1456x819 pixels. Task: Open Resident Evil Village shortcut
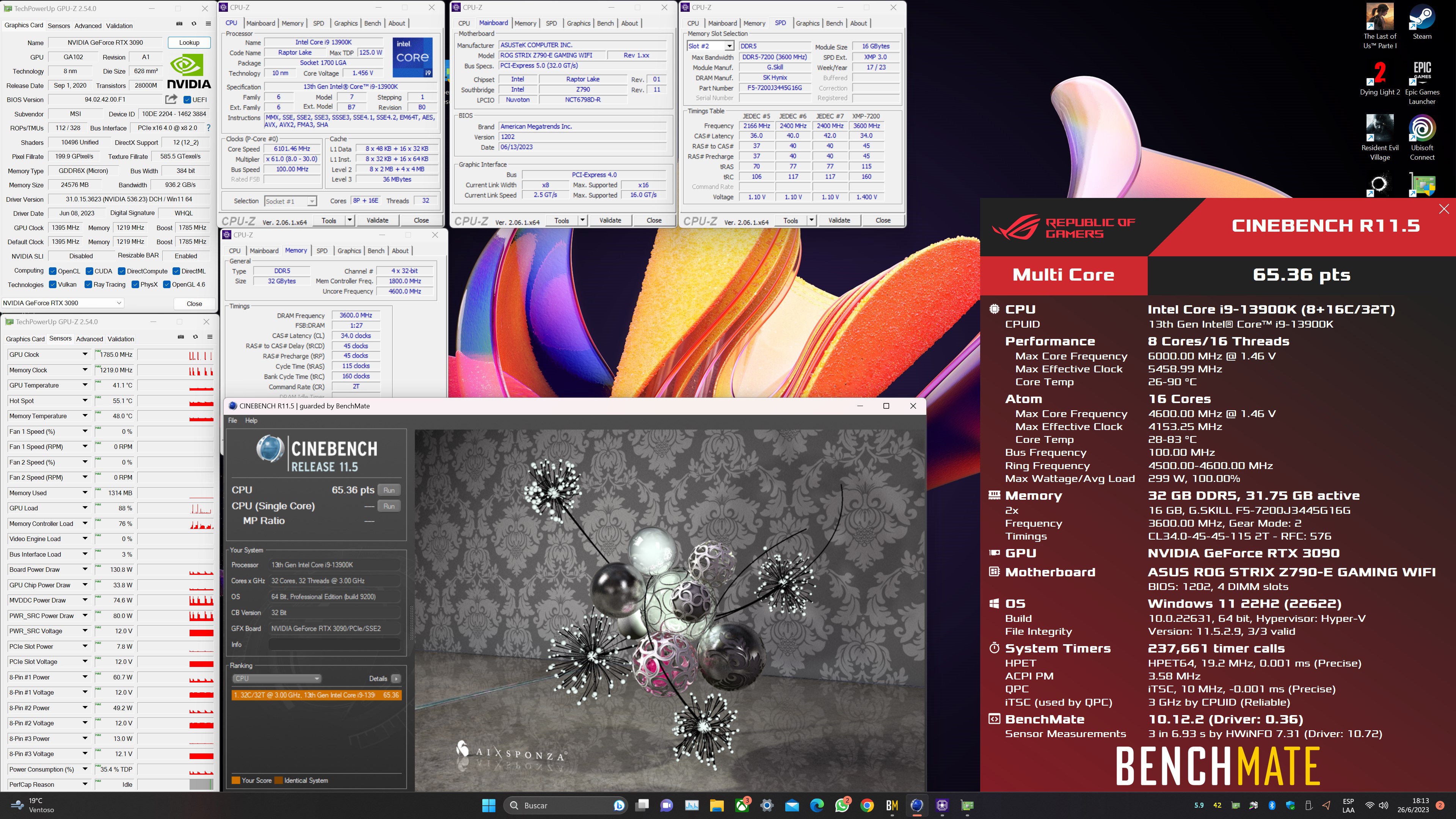point(1380,138)
